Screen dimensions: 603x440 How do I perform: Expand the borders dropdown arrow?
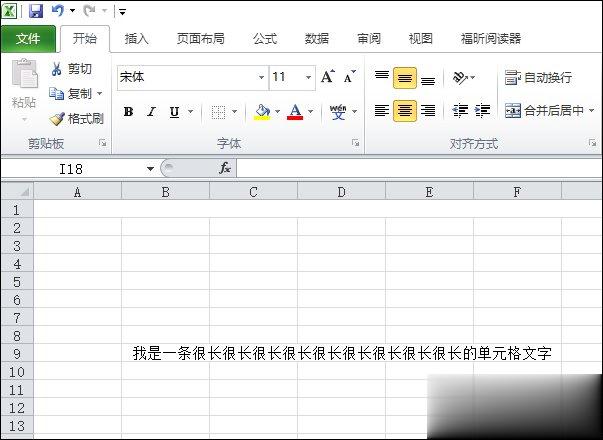[235, 112]
